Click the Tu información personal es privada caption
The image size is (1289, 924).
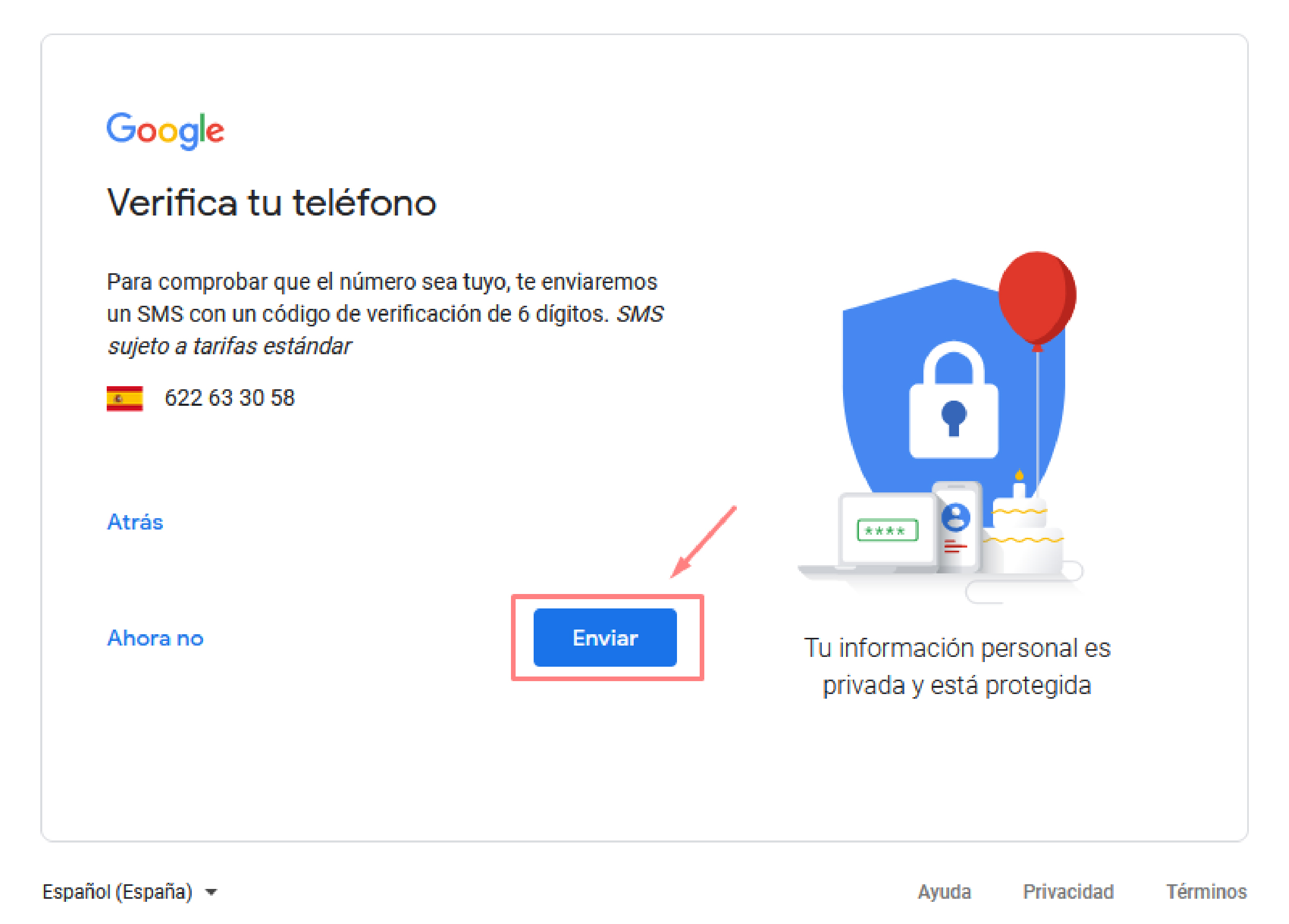956,666
